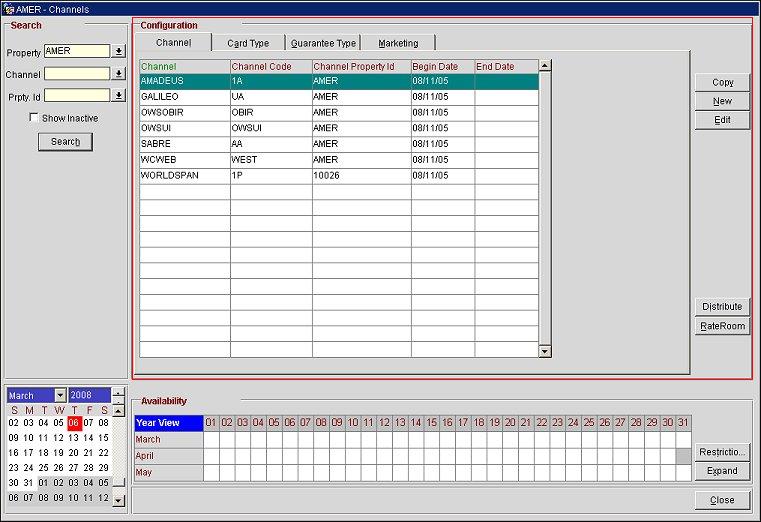The width and height of the screenshot is (761, 522).
Task: Open the Guarantee Type tab
Action: click(323, 43)
